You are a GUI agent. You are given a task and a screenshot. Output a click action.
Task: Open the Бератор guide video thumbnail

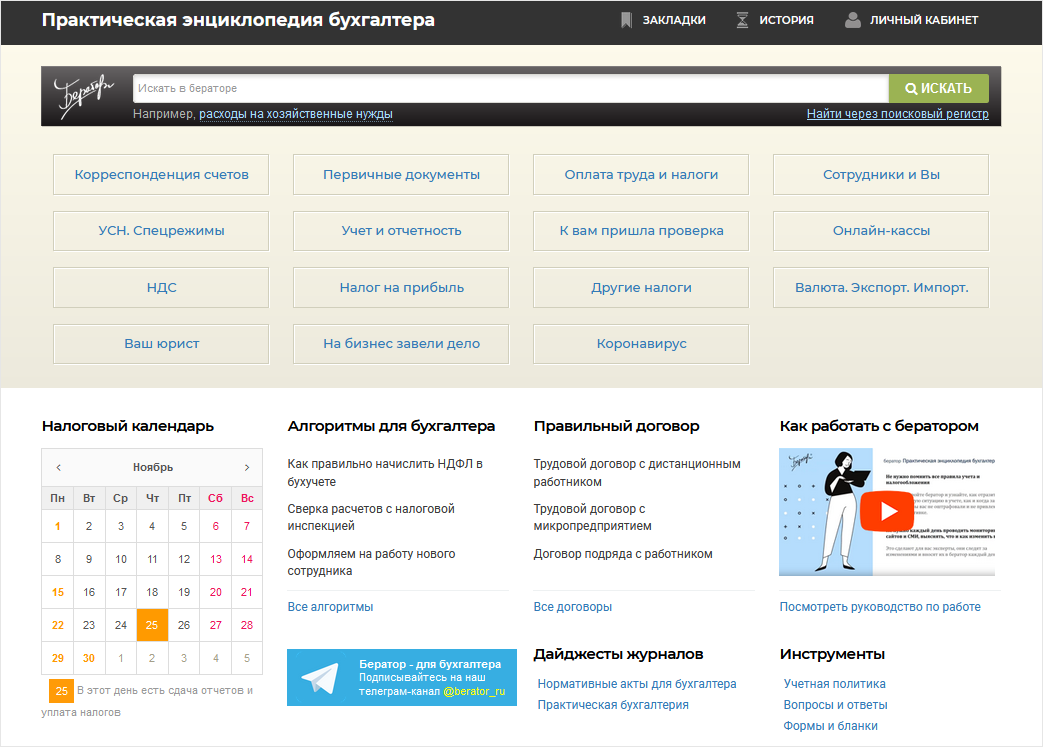(x=887, y=512)
